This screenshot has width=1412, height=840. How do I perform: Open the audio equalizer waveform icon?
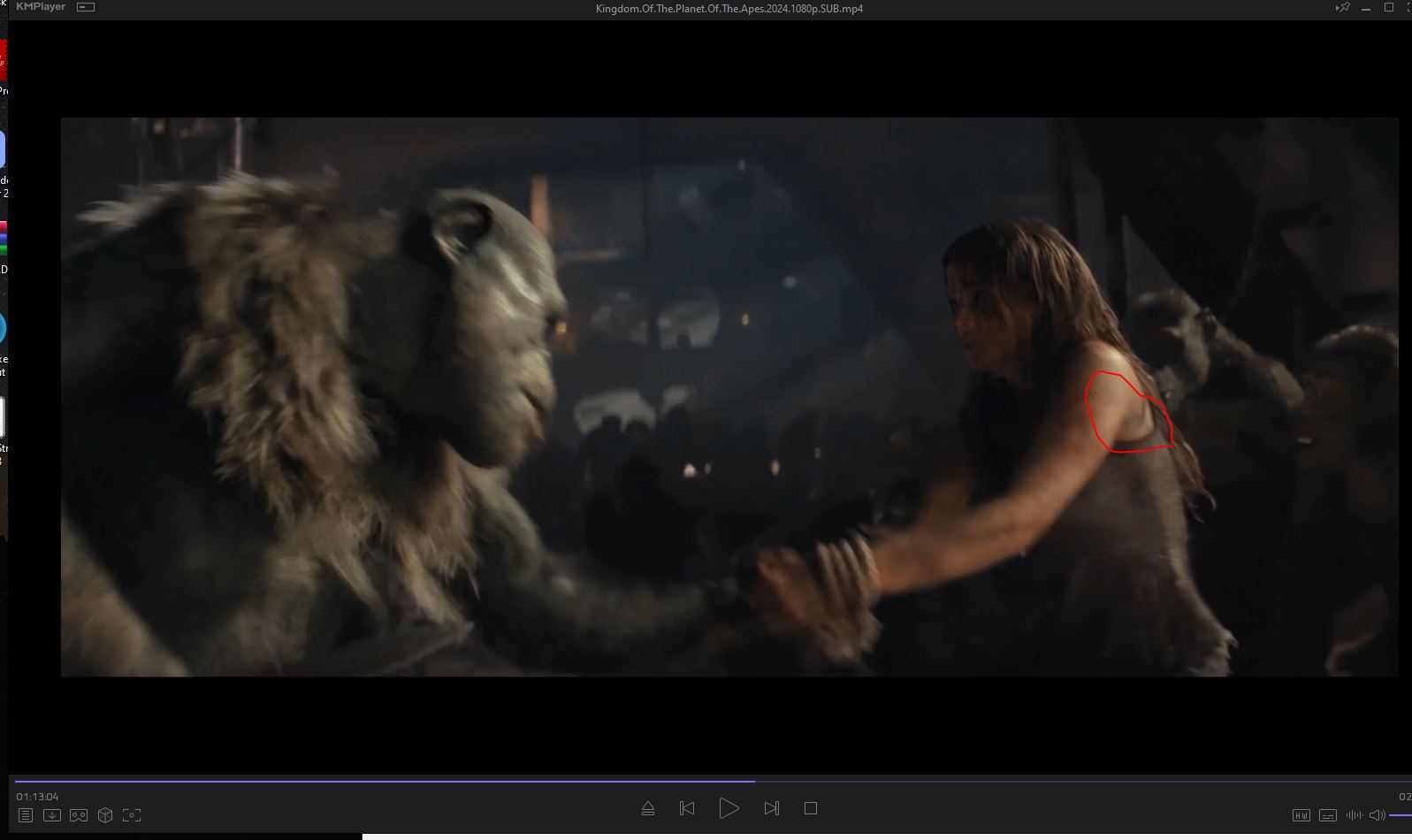[x=1354, y=815]
